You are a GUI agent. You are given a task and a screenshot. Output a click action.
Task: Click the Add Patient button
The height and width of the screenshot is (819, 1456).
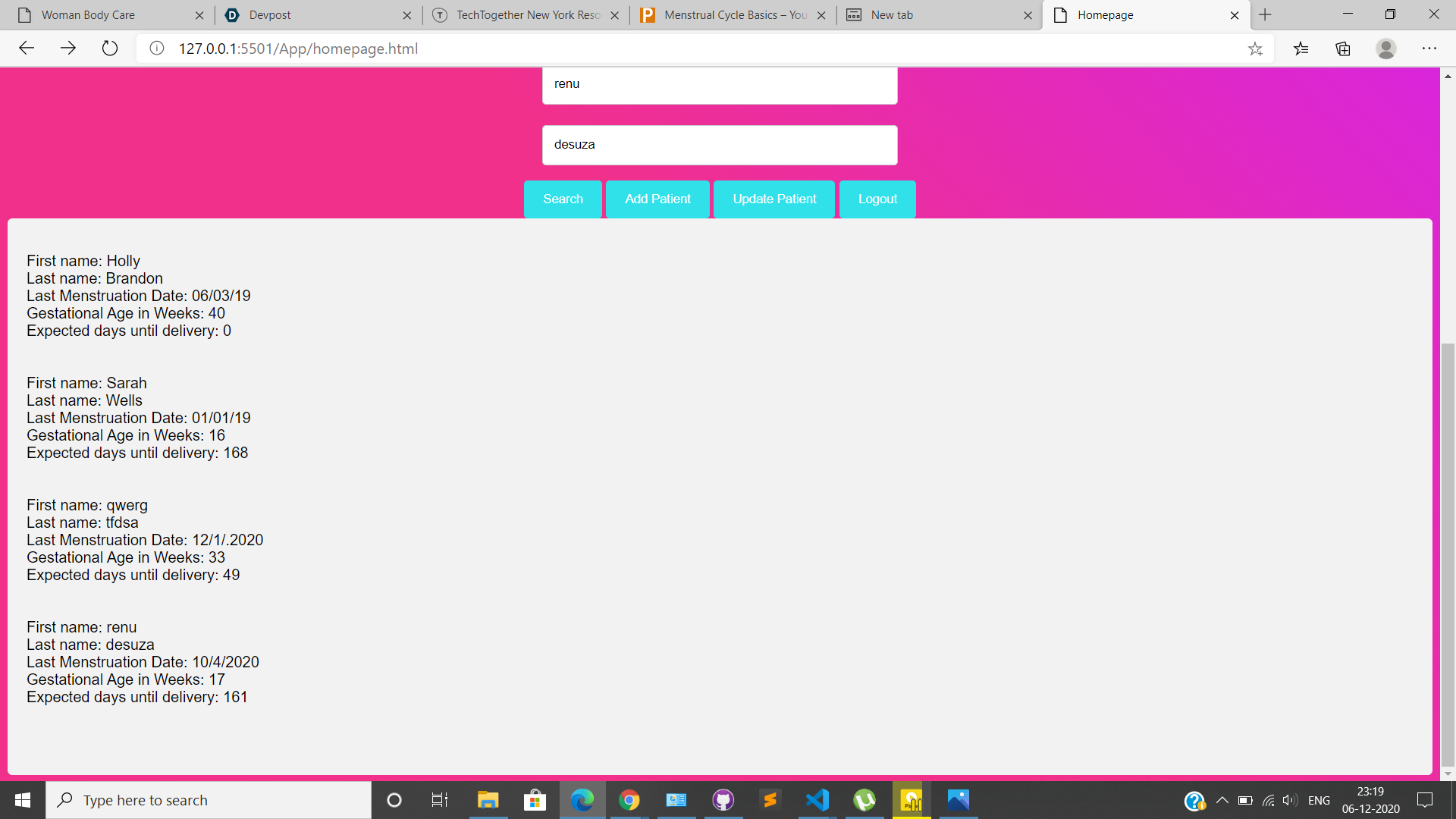(657, 199)
